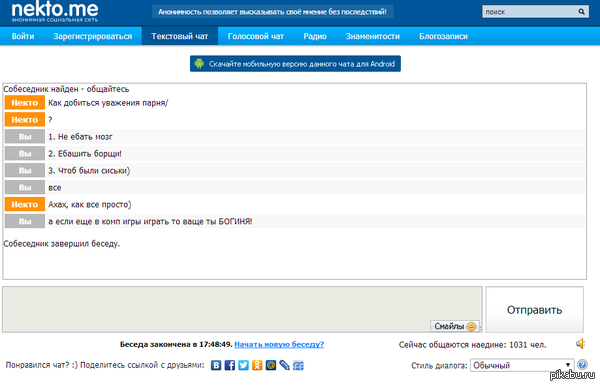Switch to Голосовой чат tab
Image resolution: width=600 pixels, height=386 pixels.
point(256,36)
